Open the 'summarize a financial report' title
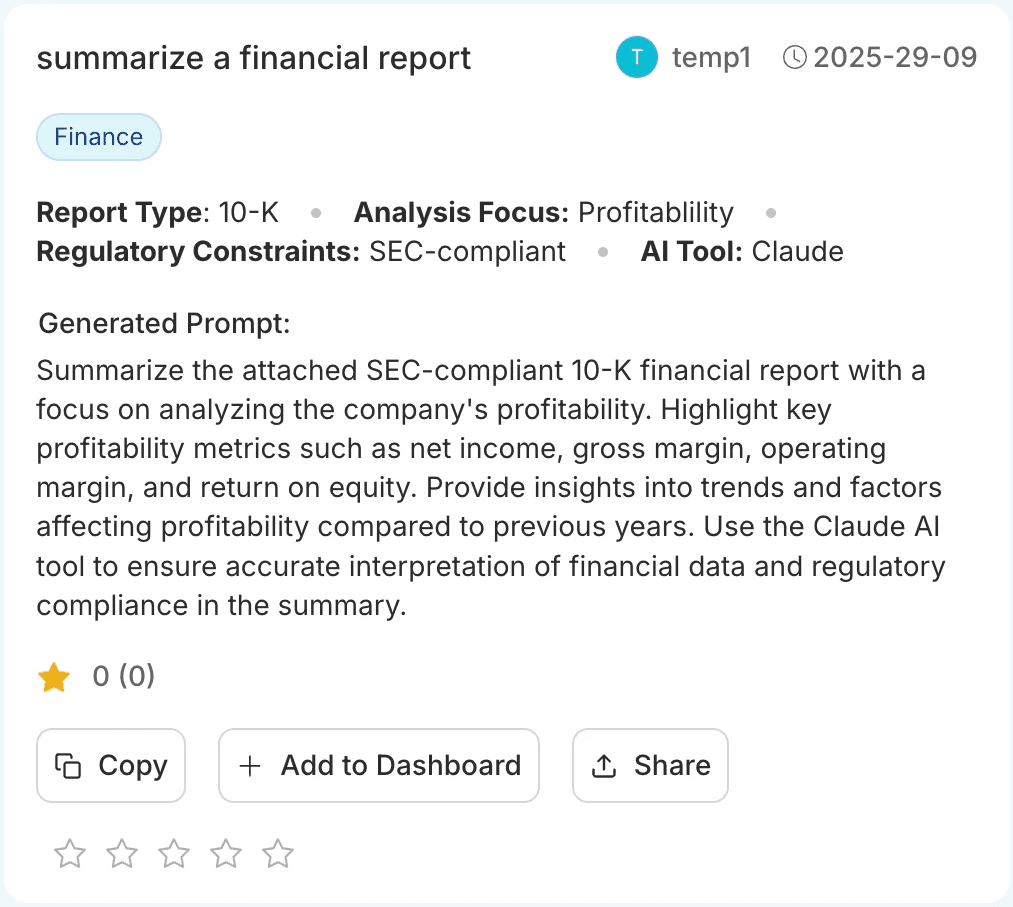Image resolution: width=1013 pixels, height=907 pixels. pyautogui.click(x=254, y=58)
